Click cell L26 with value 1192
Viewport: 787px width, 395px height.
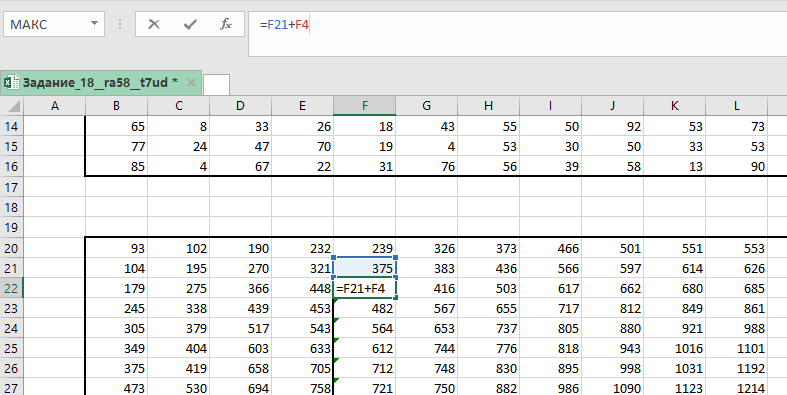click(x=736, y=368)
